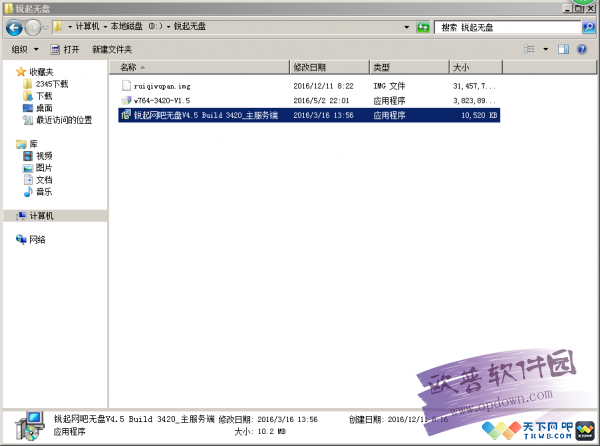Open the 文档 library

pos(44,180)
